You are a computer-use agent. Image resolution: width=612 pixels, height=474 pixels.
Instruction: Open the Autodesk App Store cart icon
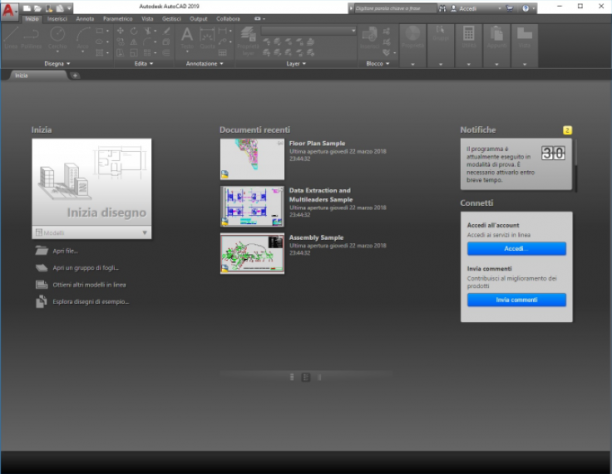(509, 8)
